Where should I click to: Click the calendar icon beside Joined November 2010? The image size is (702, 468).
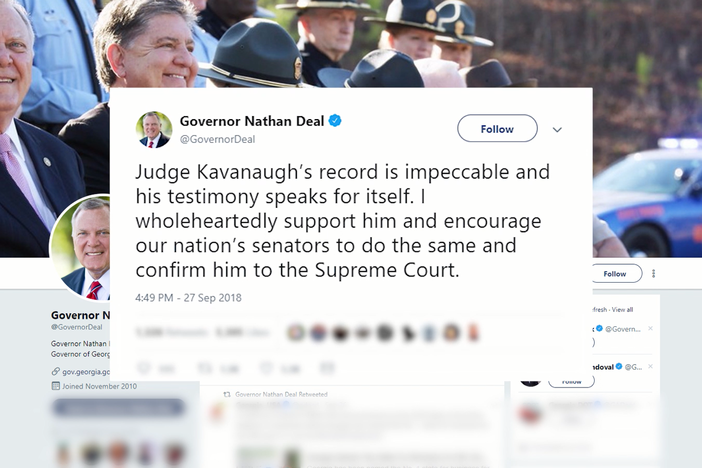[x=56, y=386]
